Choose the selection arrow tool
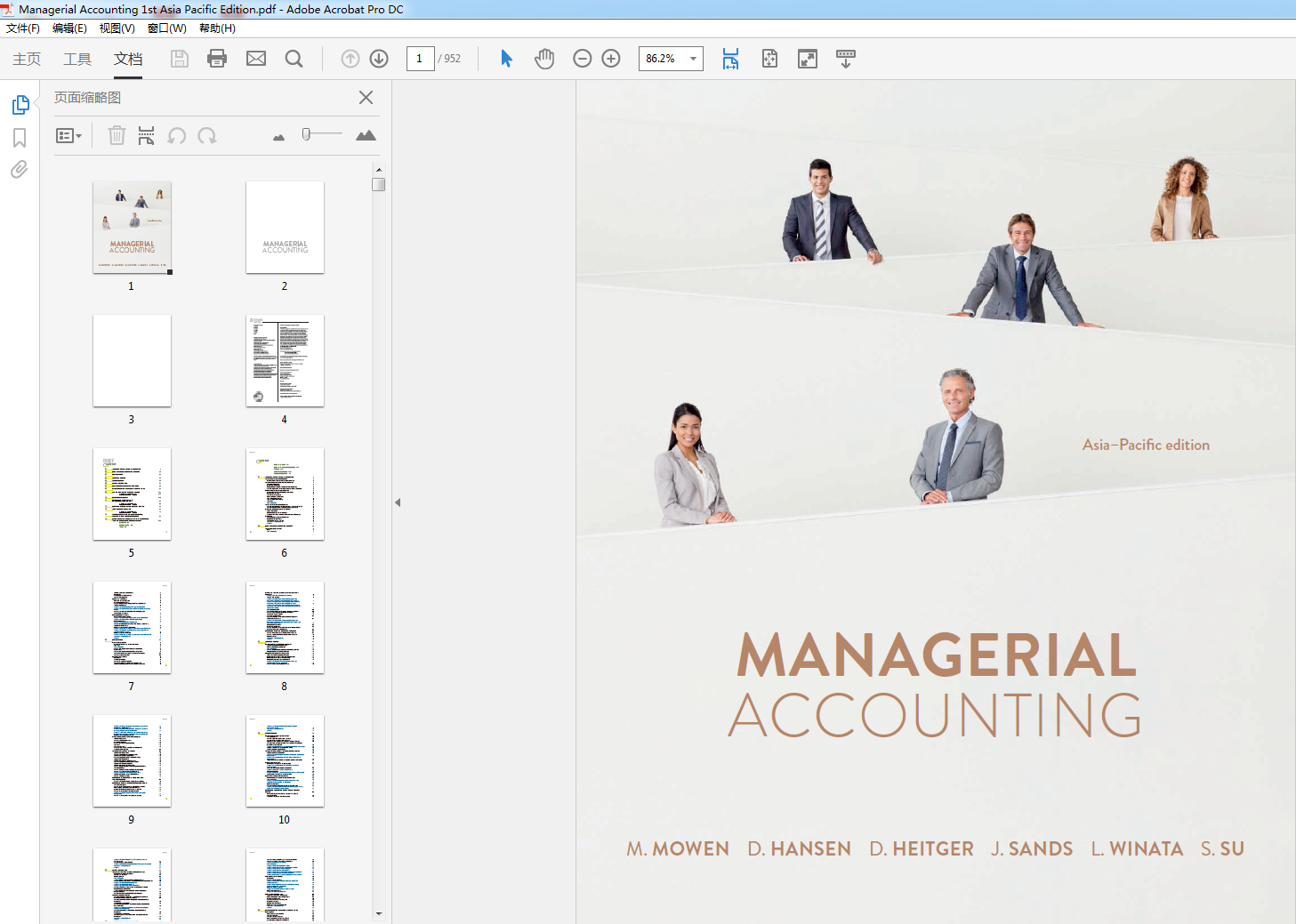Screen dimensions: 1296x924 click(x=506, y=59)
